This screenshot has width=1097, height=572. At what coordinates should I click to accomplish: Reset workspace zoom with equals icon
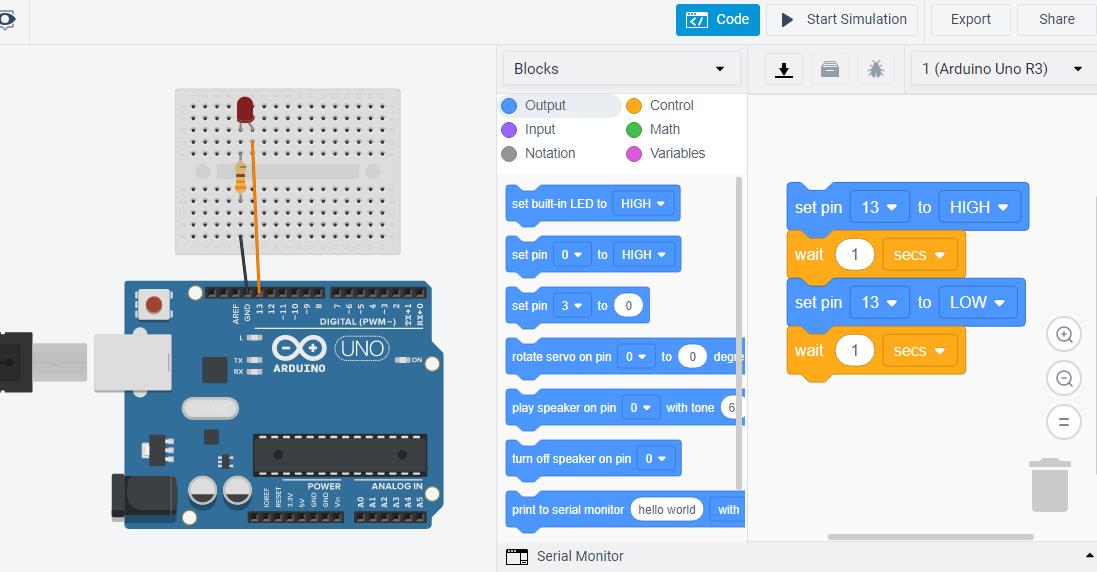point(1064,422)
